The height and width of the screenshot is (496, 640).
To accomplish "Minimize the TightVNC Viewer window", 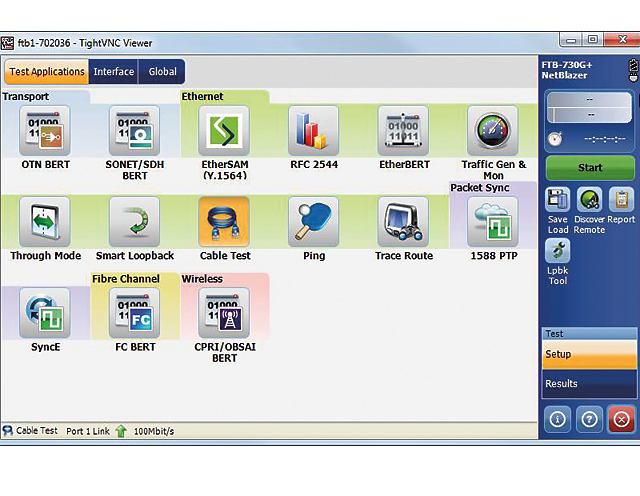I will pyautogui.click(x=571, y=40).
